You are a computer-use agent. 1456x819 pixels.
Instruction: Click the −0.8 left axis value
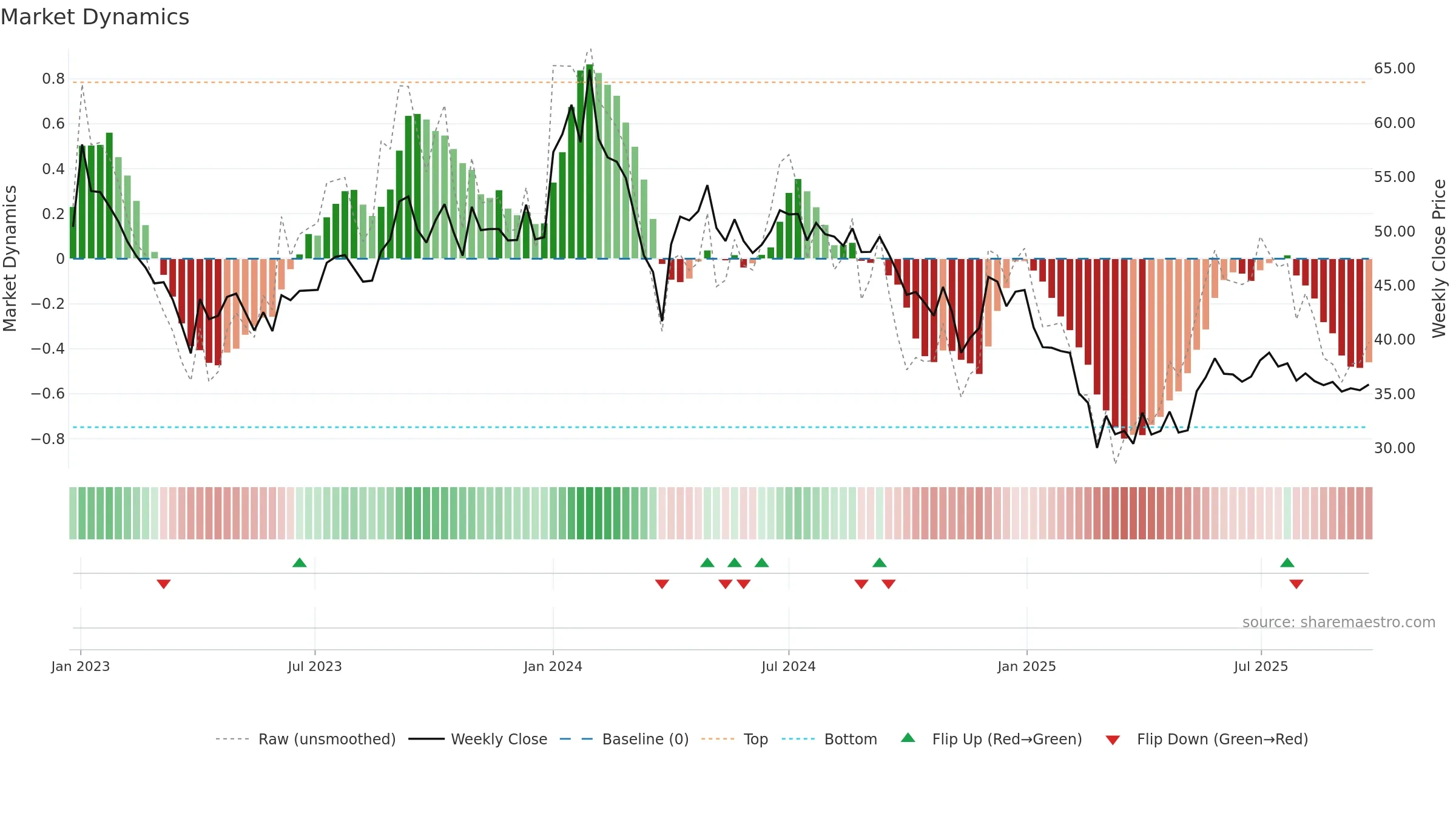48,439
